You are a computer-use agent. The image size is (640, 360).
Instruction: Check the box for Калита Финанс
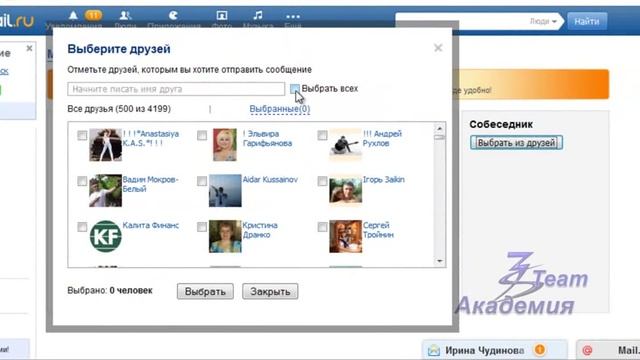82,227
